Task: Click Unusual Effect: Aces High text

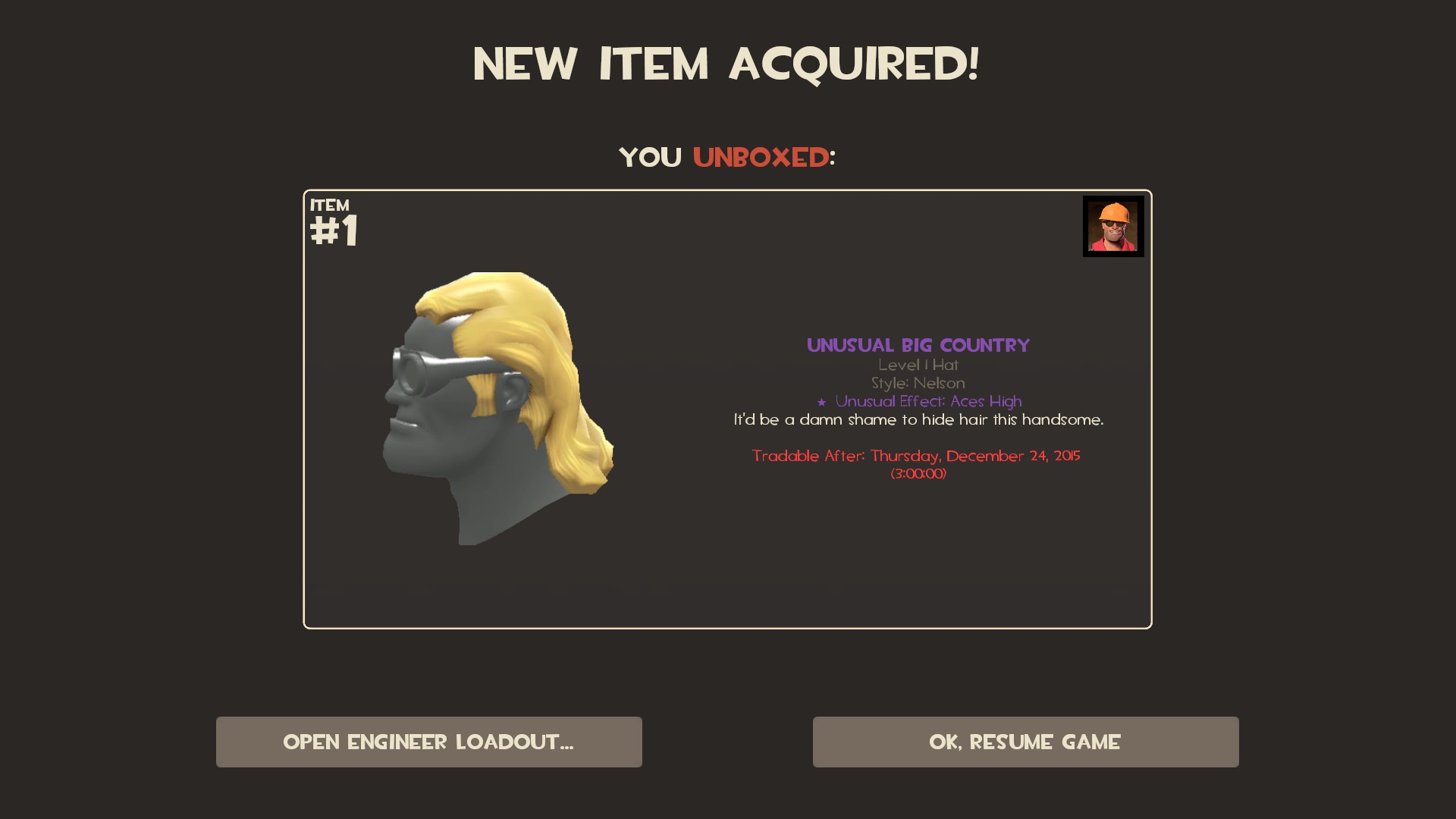Action: (x=928, y=402)
